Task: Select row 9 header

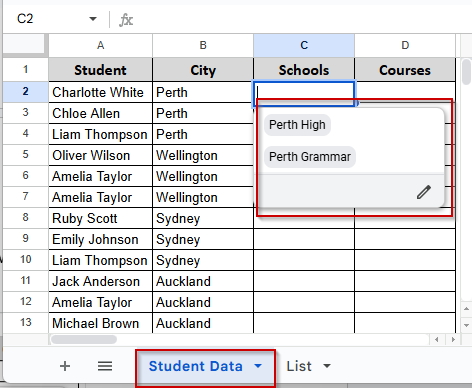Action: 26,239
